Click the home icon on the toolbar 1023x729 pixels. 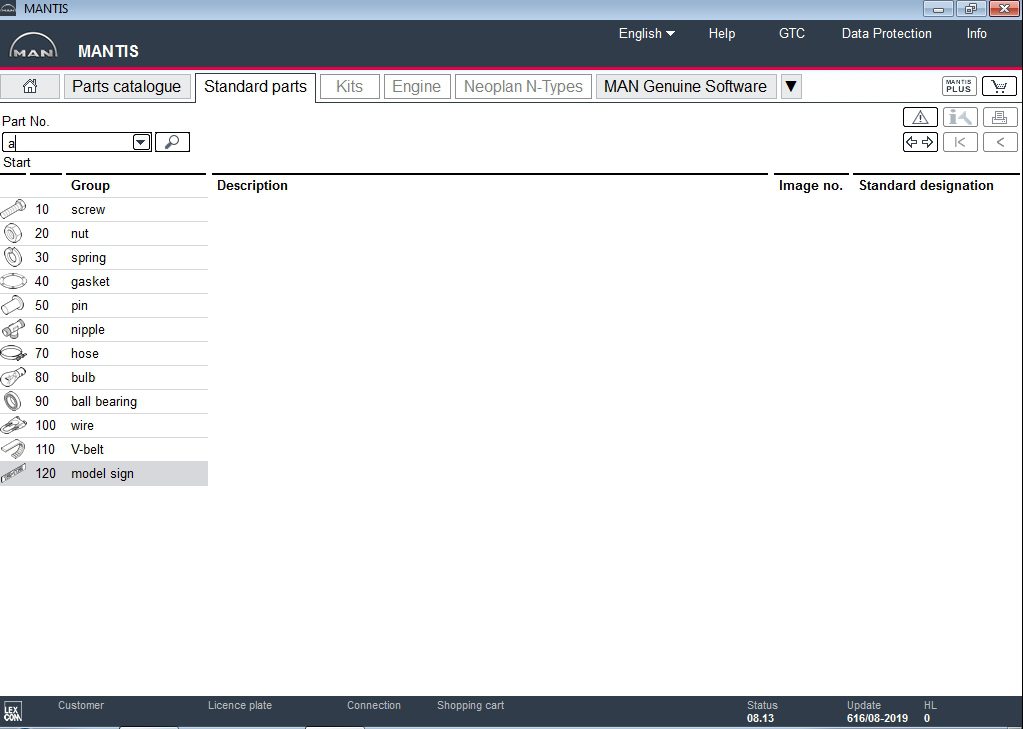point(30,86)
